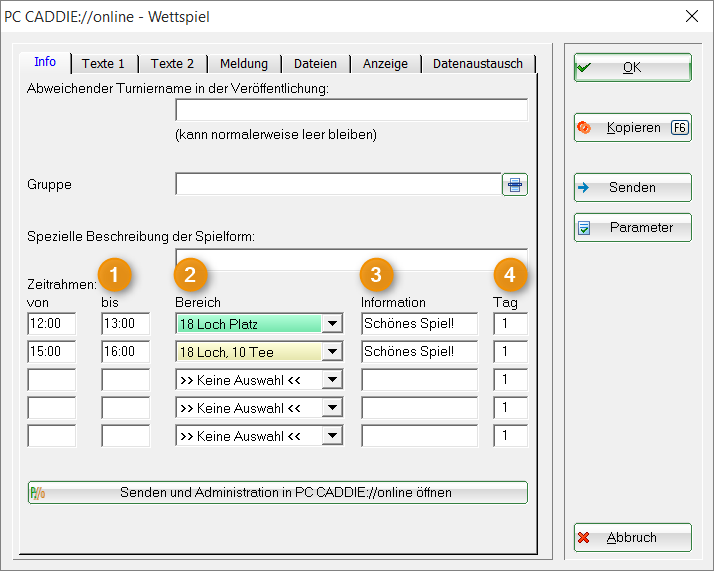Click Kopieren to copy

point(632,127)
